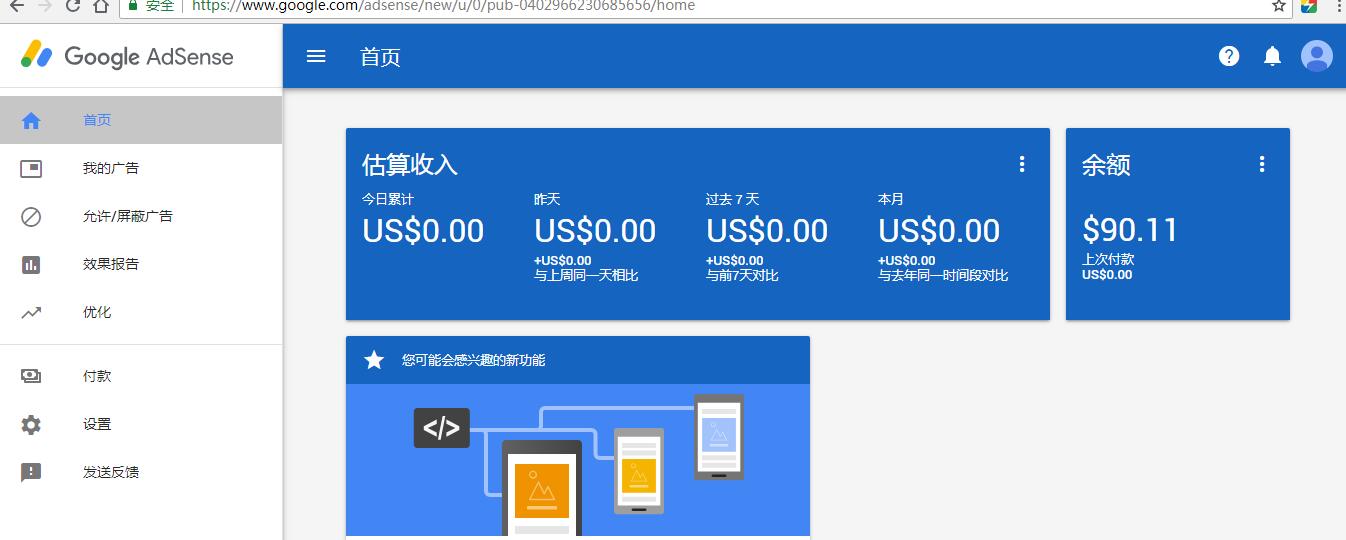Open 设置 in the sidebar
The height and width of the screenshot is (540, 1346).
(x=141, y=424)
